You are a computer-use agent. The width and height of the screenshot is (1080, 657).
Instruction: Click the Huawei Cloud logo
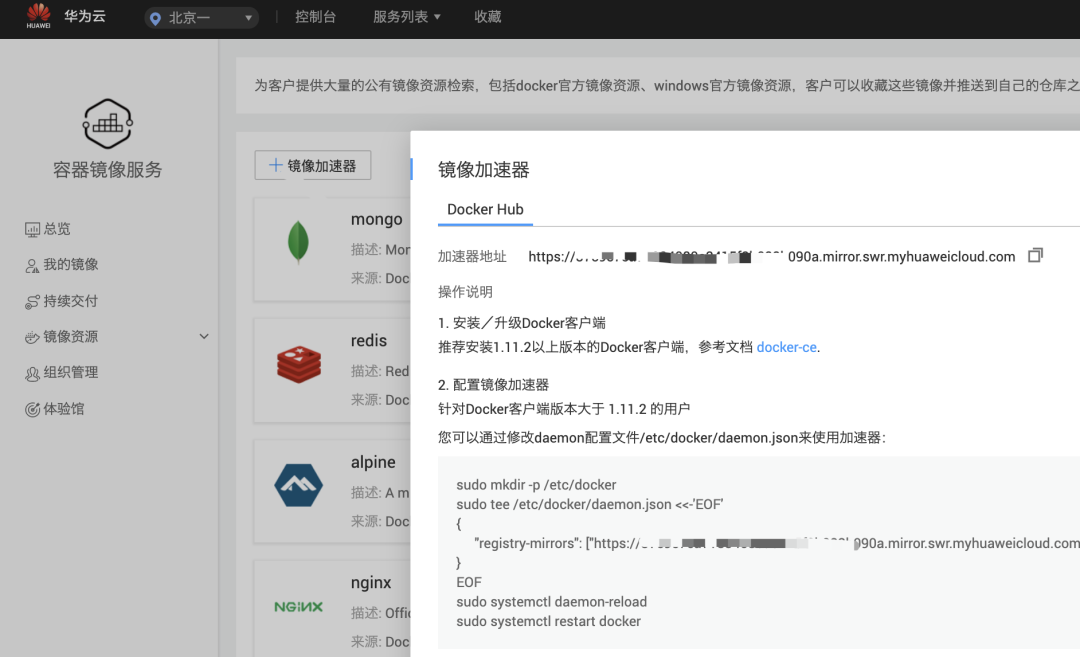pos(39,16)
